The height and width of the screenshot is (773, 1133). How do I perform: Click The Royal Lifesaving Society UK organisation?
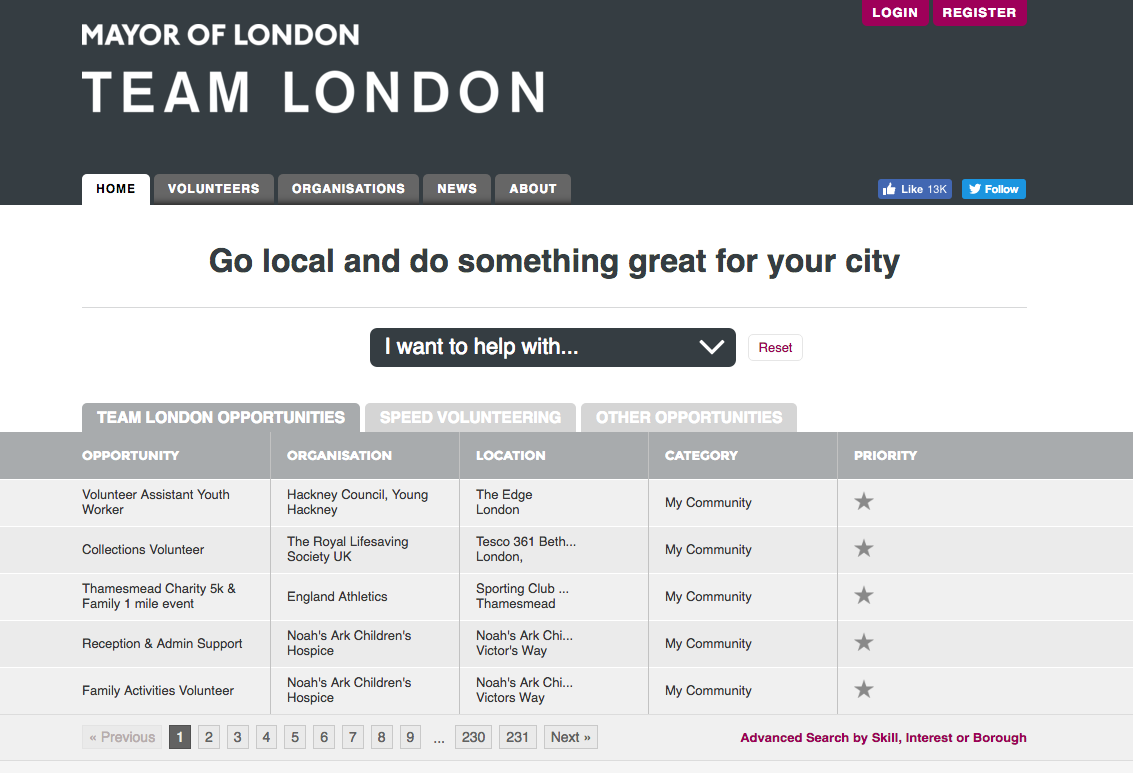pyautogui.click(x=348, y=549)
